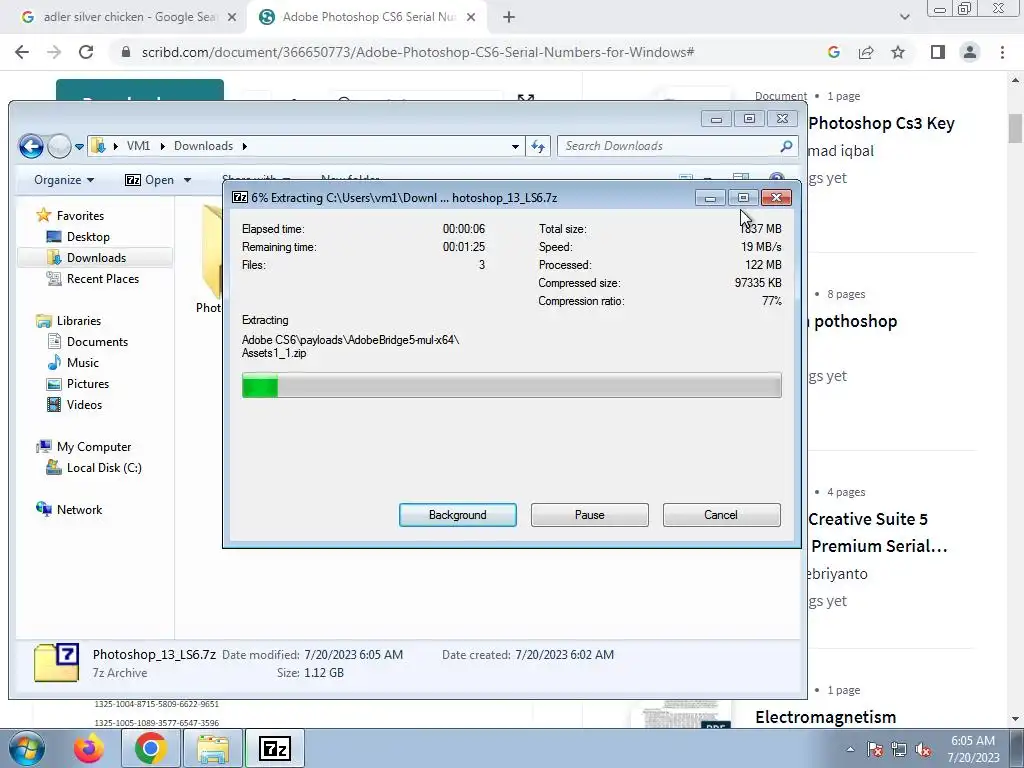Open a new Chrome tab
This screenshot has height=768, width=1024.
pos(509,18)
